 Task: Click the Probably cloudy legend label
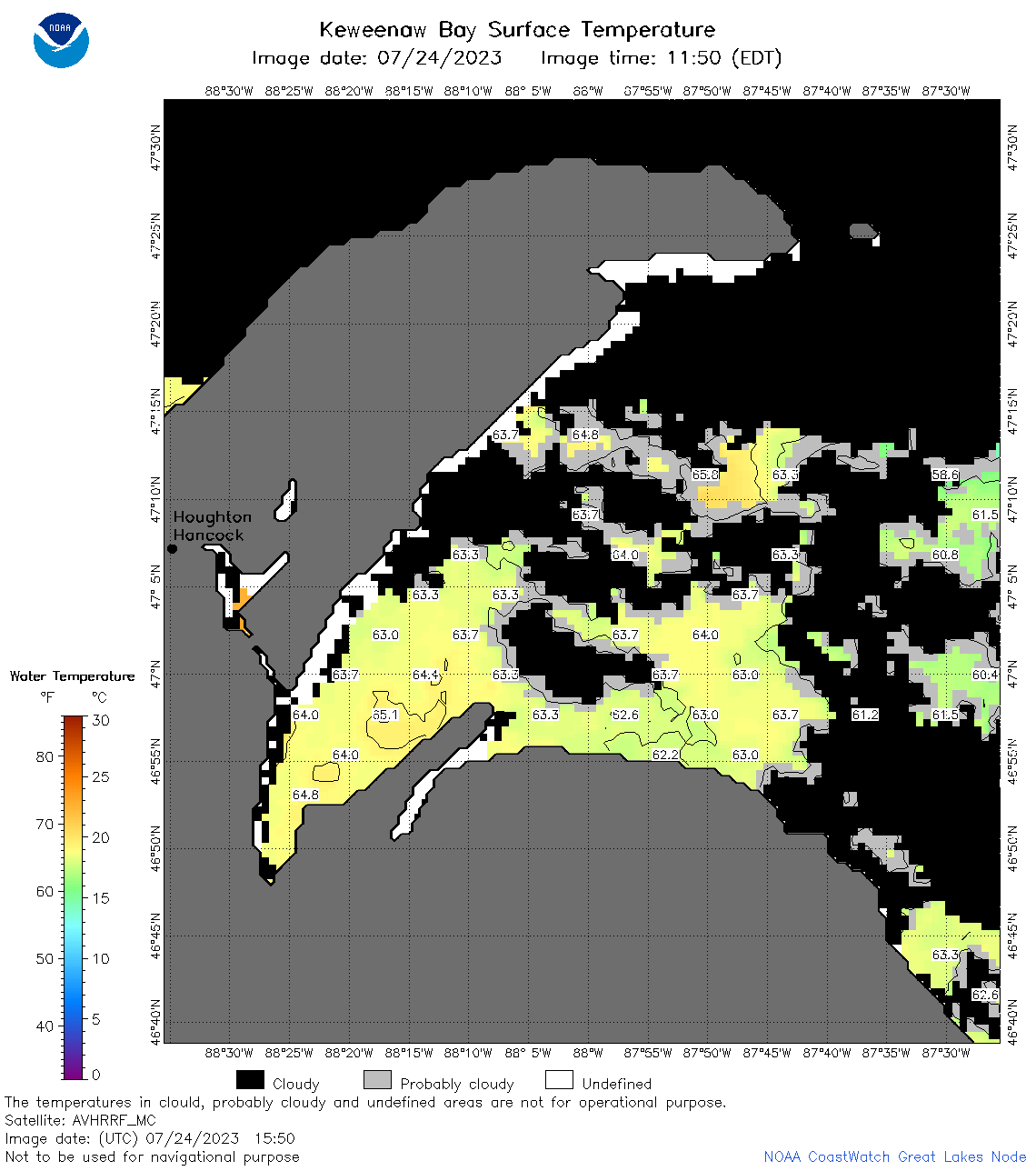(x=457, y=1084)
